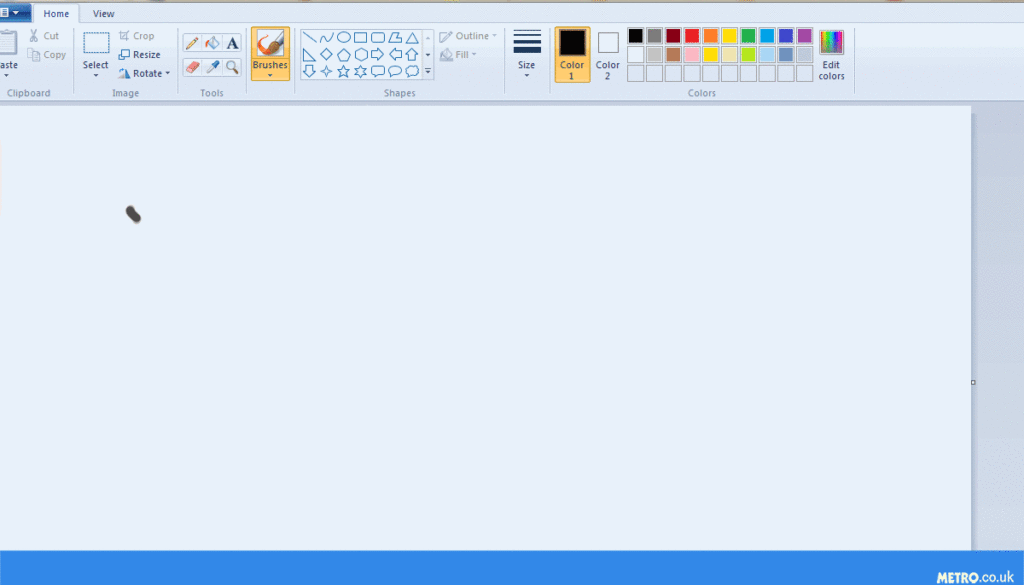Viewport: 1024px width, 585px height.
Task: Open the Brushes dropdown
Action: [x=269, y=72]
